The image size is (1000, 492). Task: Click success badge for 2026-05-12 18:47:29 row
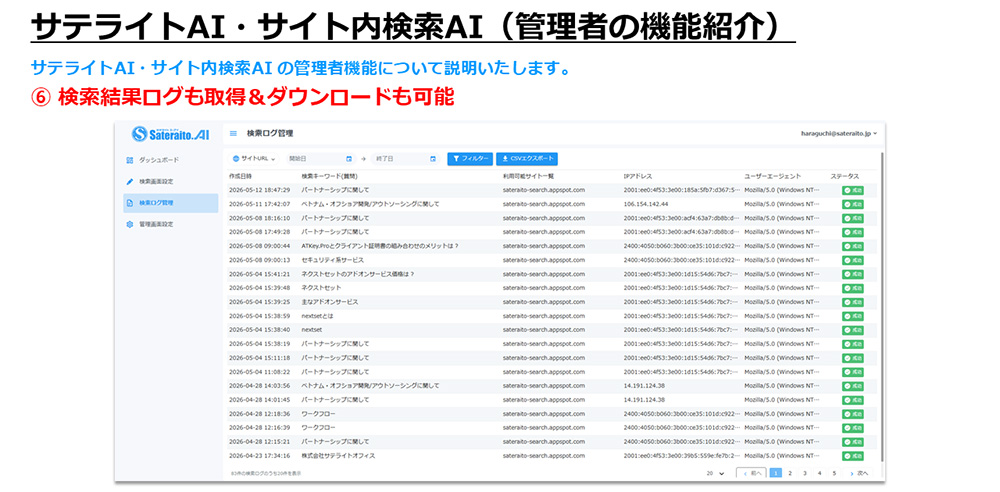click(853, 190)
